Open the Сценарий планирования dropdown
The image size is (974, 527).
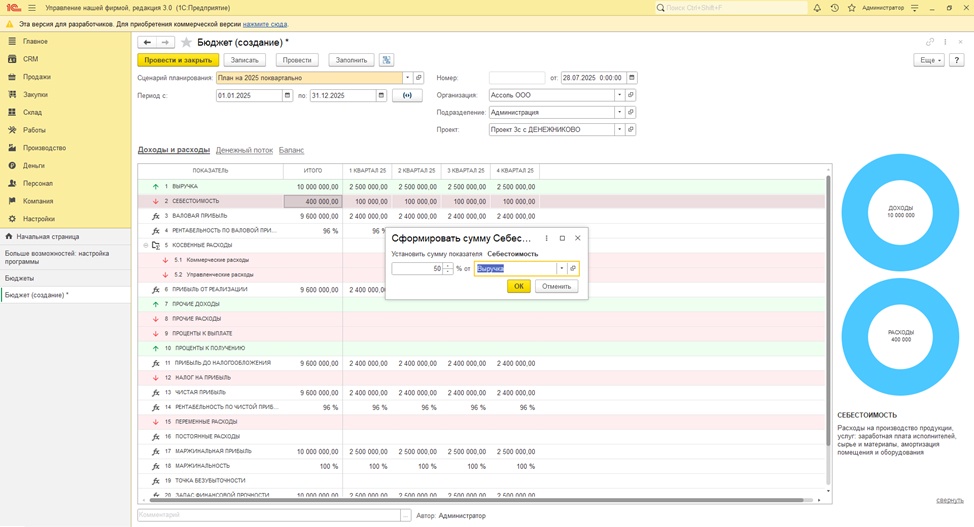point(407,78)
